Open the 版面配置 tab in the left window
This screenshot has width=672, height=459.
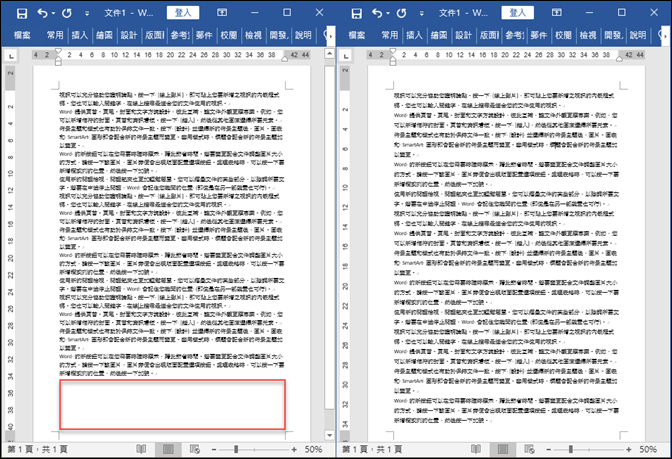154,35
